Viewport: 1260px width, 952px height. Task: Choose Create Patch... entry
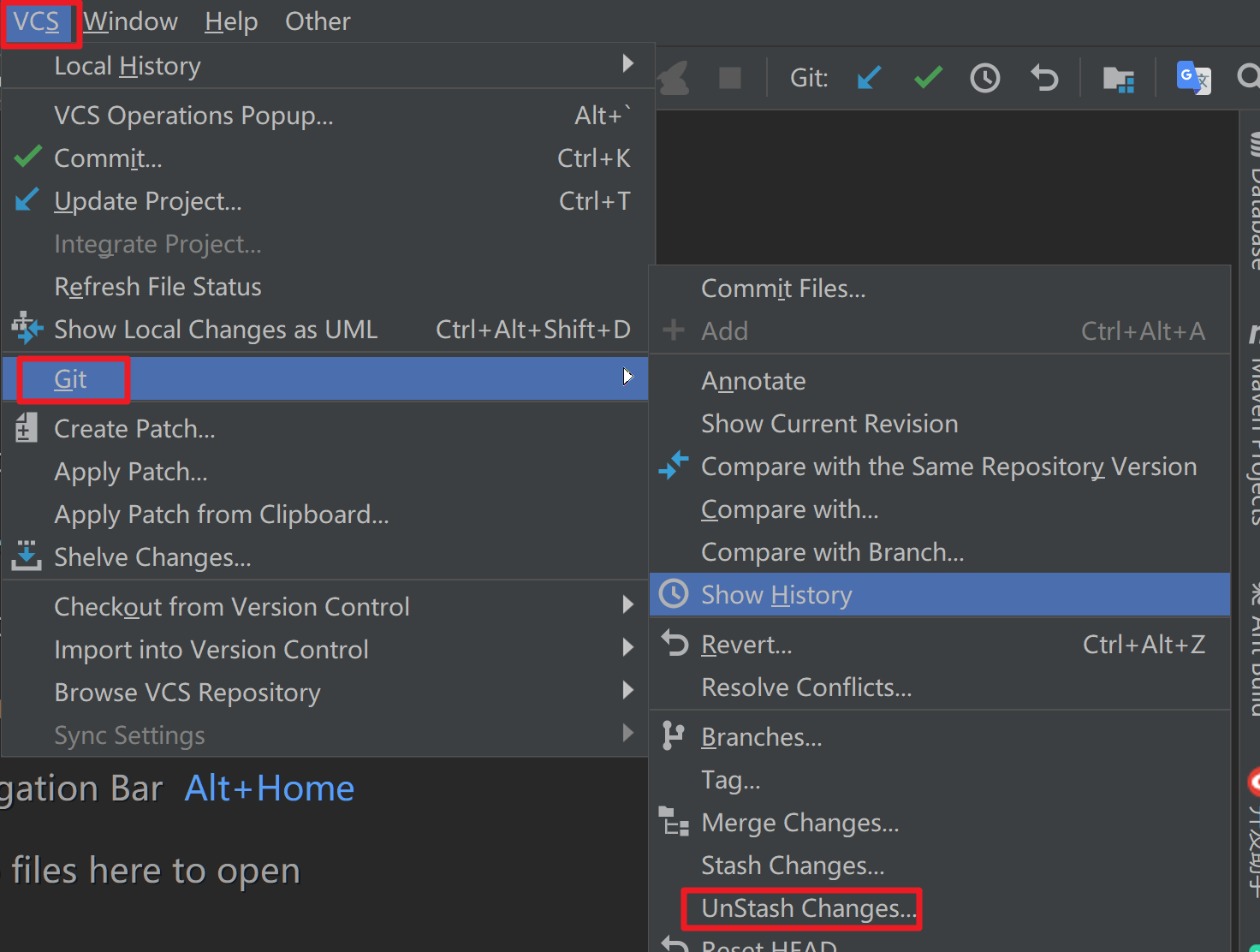point(325,429)
